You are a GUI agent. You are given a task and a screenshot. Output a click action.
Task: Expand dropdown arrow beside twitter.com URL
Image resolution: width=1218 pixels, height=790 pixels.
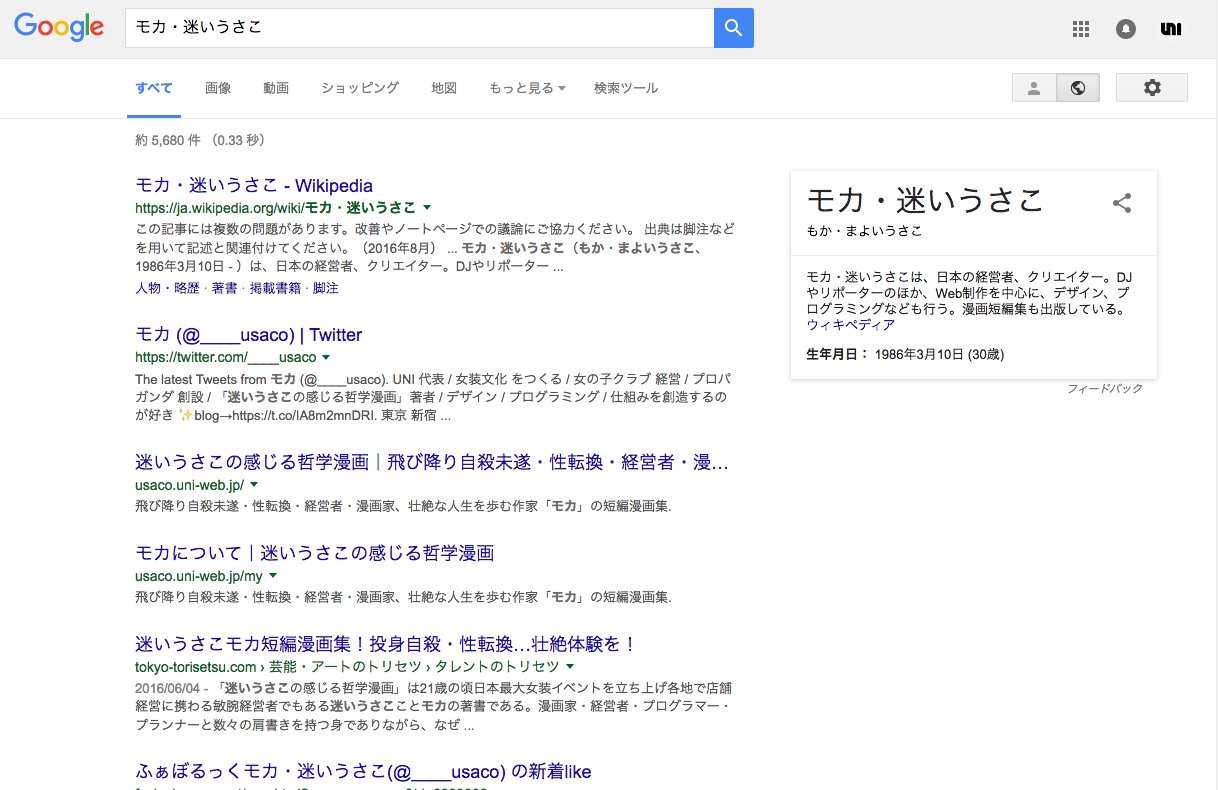326,357
